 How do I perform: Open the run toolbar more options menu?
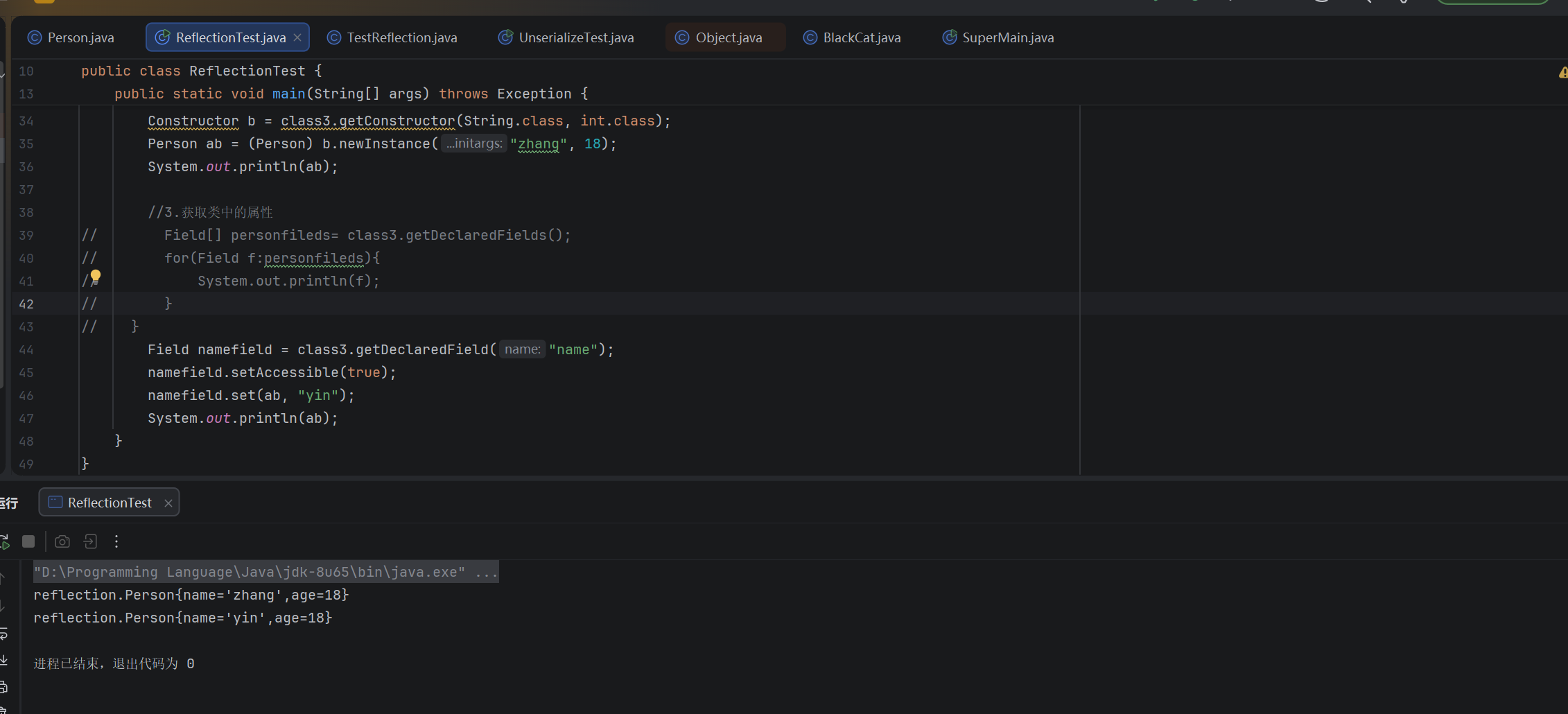point(116,541)
